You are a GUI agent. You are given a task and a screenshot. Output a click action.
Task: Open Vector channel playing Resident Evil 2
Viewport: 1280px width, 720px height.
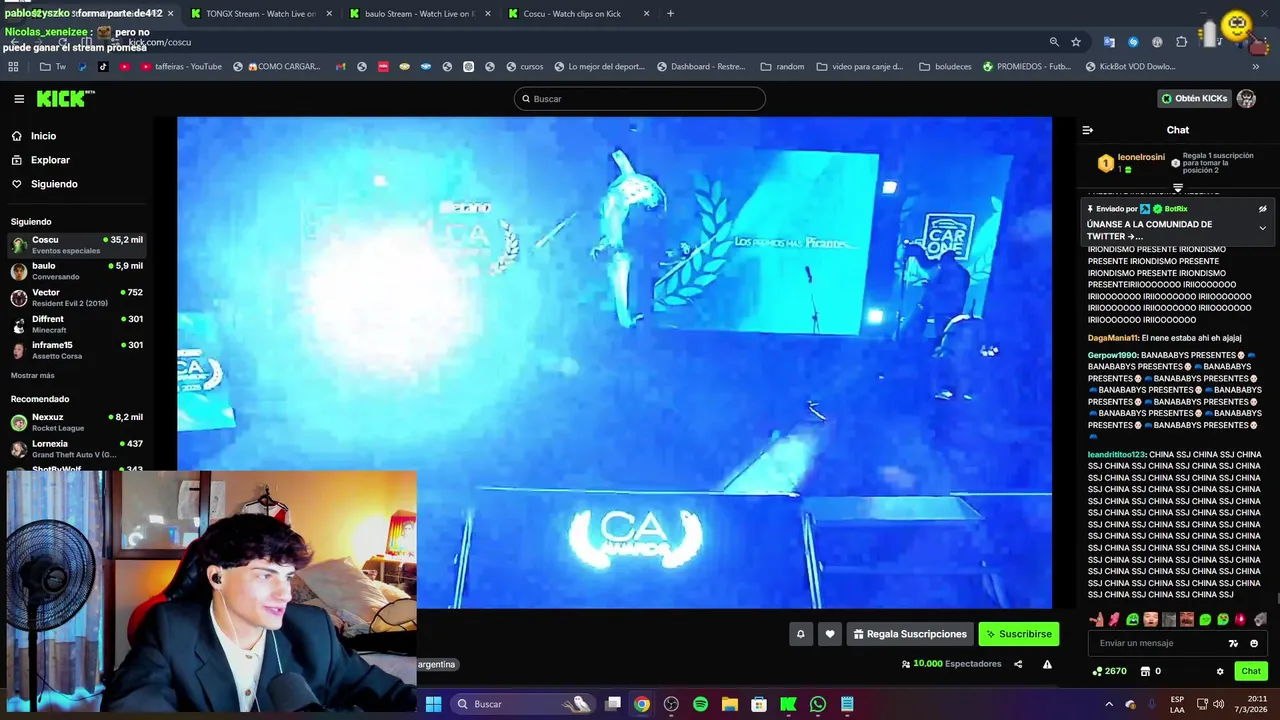(x=77, y=297)
